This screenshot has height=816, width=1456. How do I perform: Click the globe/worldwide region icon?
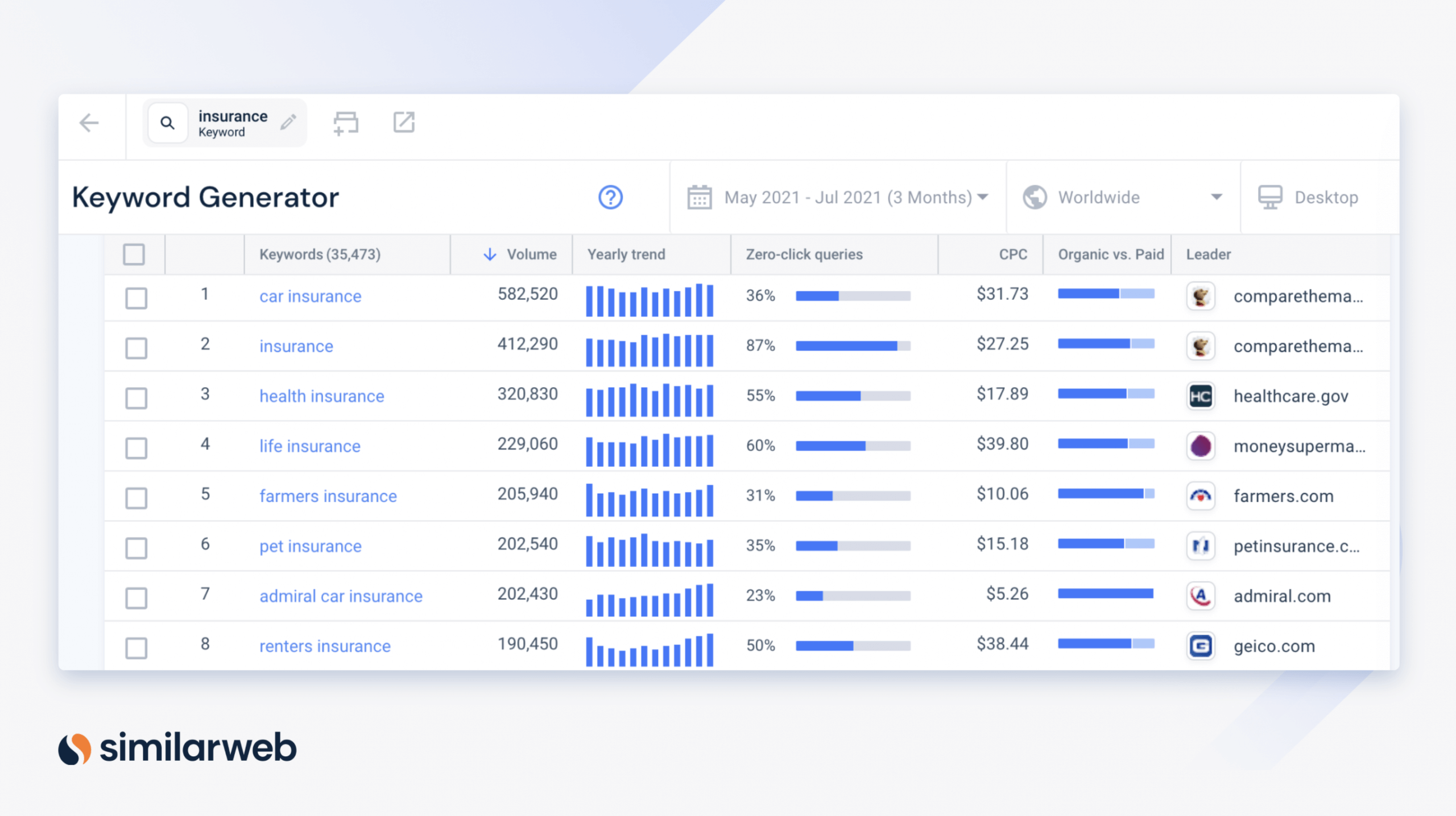1034,197
